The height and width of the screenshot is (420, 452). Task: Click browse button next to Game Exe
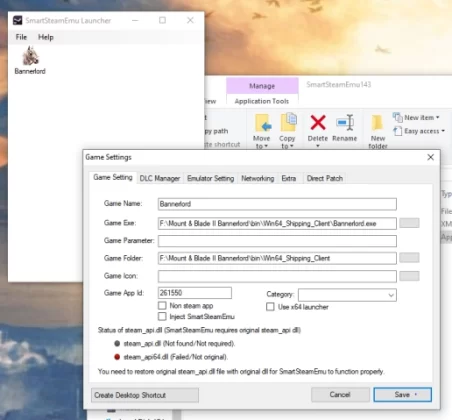(x=409, y=223)
